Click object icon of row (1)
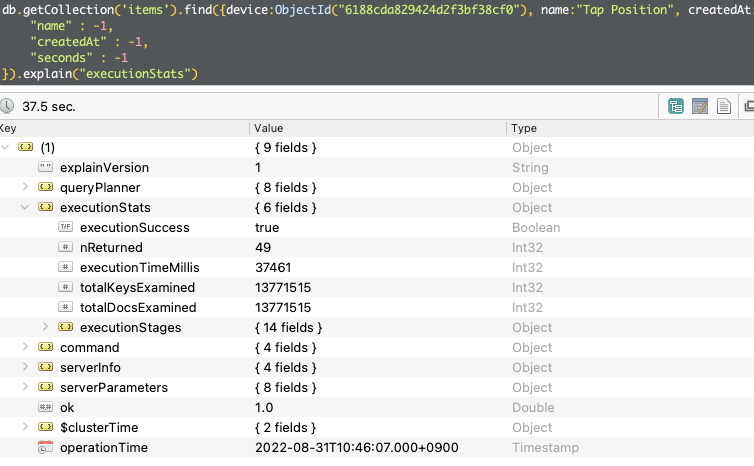The image size is (754, 466). click(x=25, y=147)
